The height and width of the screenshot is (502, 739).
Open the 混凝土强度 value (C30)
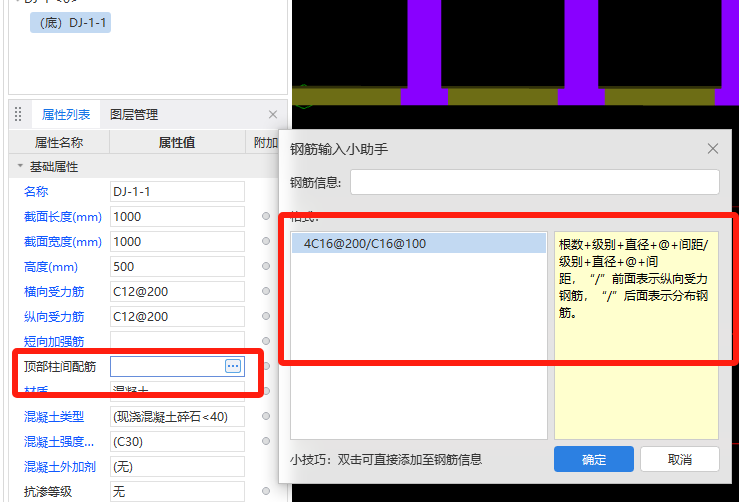pyautogui.click(x=177, y=441)
